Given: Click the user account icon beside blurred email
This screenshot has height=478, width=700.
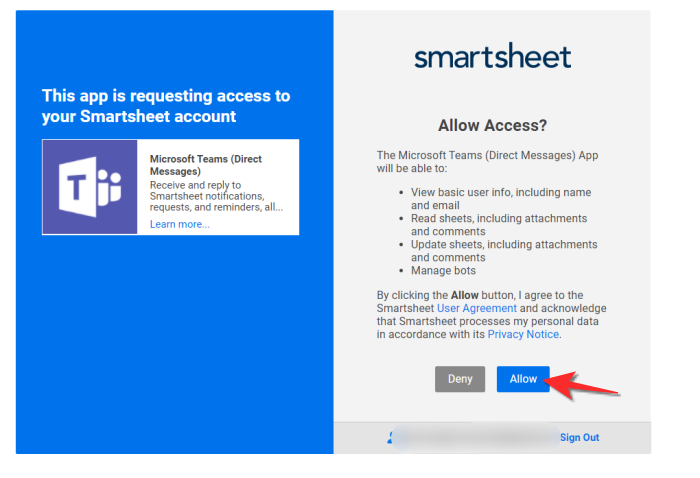Looking at the screenshot, I should coord(391,437).
